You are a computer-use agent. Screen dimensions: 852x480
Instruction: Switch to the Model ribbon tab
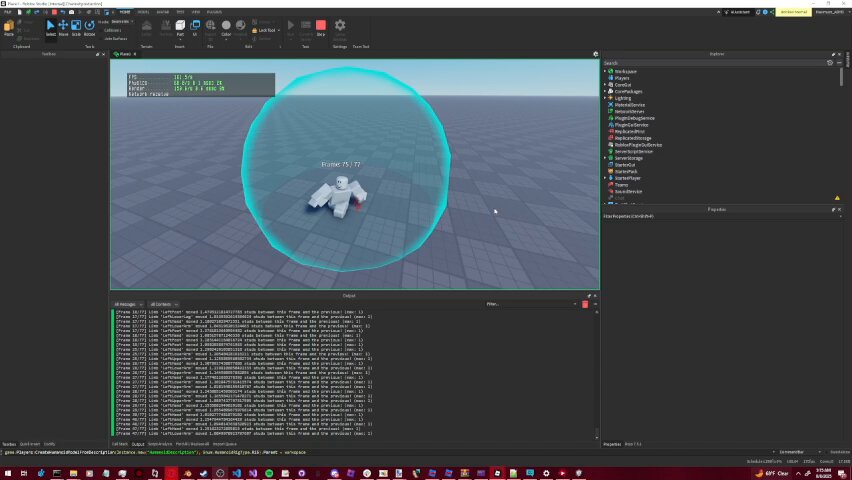pos(143,12)
